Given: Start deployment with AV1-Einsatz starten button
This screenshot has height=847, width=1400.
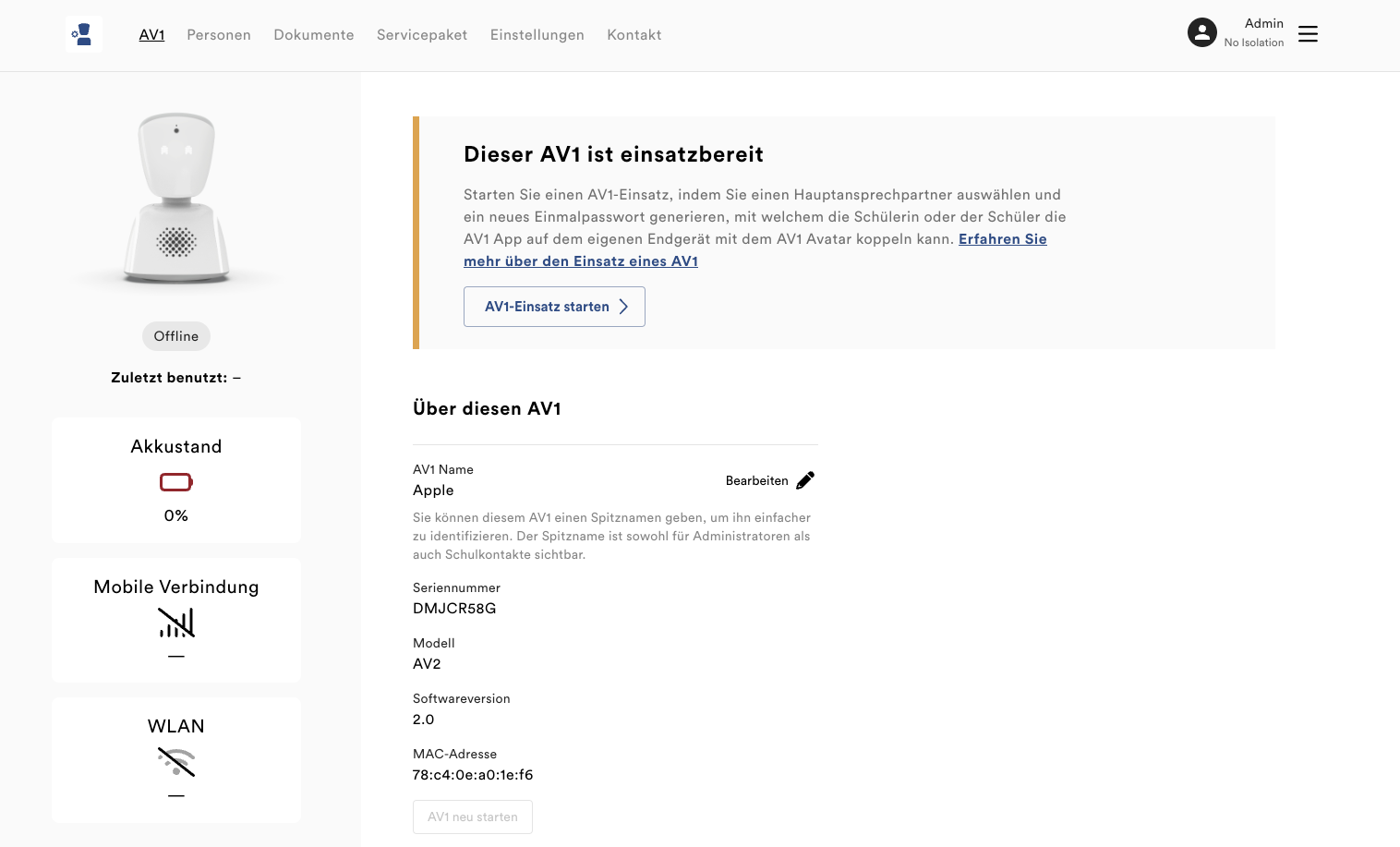Looking at the screenshot, I should tap(554, 307).
